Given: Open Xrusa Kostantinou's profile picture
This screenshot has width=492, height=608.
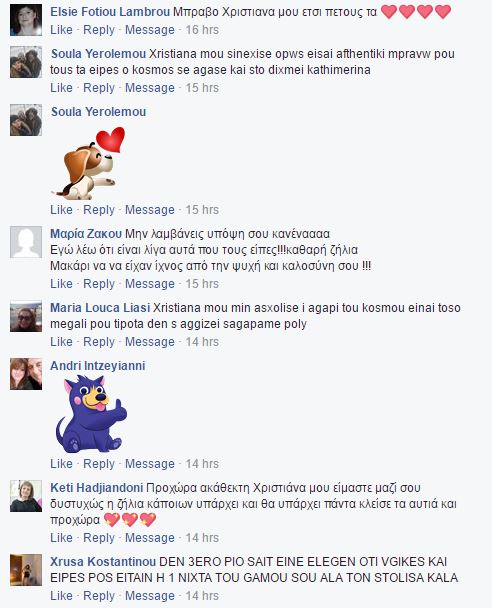Looking at the screenshot, I should (x=26, y=570).
